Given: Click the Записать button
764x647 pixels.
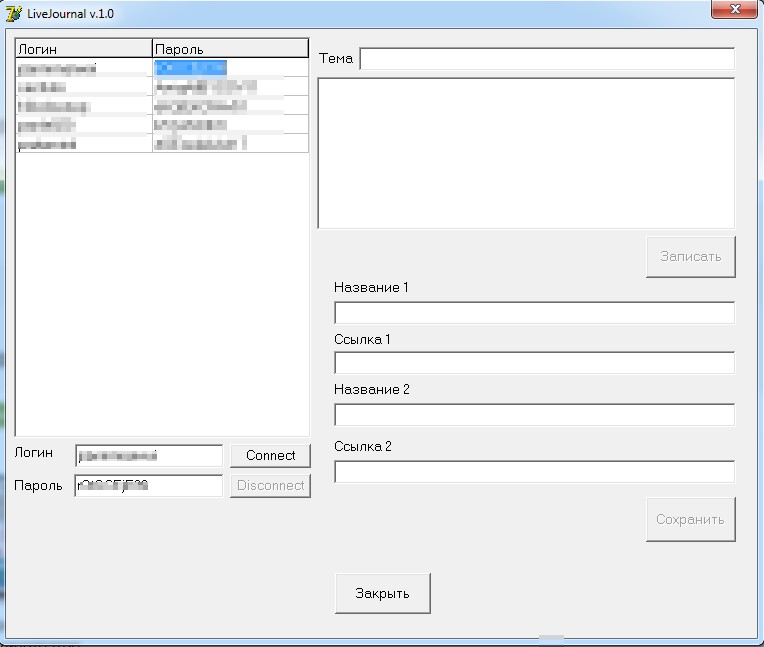Looking at the screenshot, I should tap(690, 257).
